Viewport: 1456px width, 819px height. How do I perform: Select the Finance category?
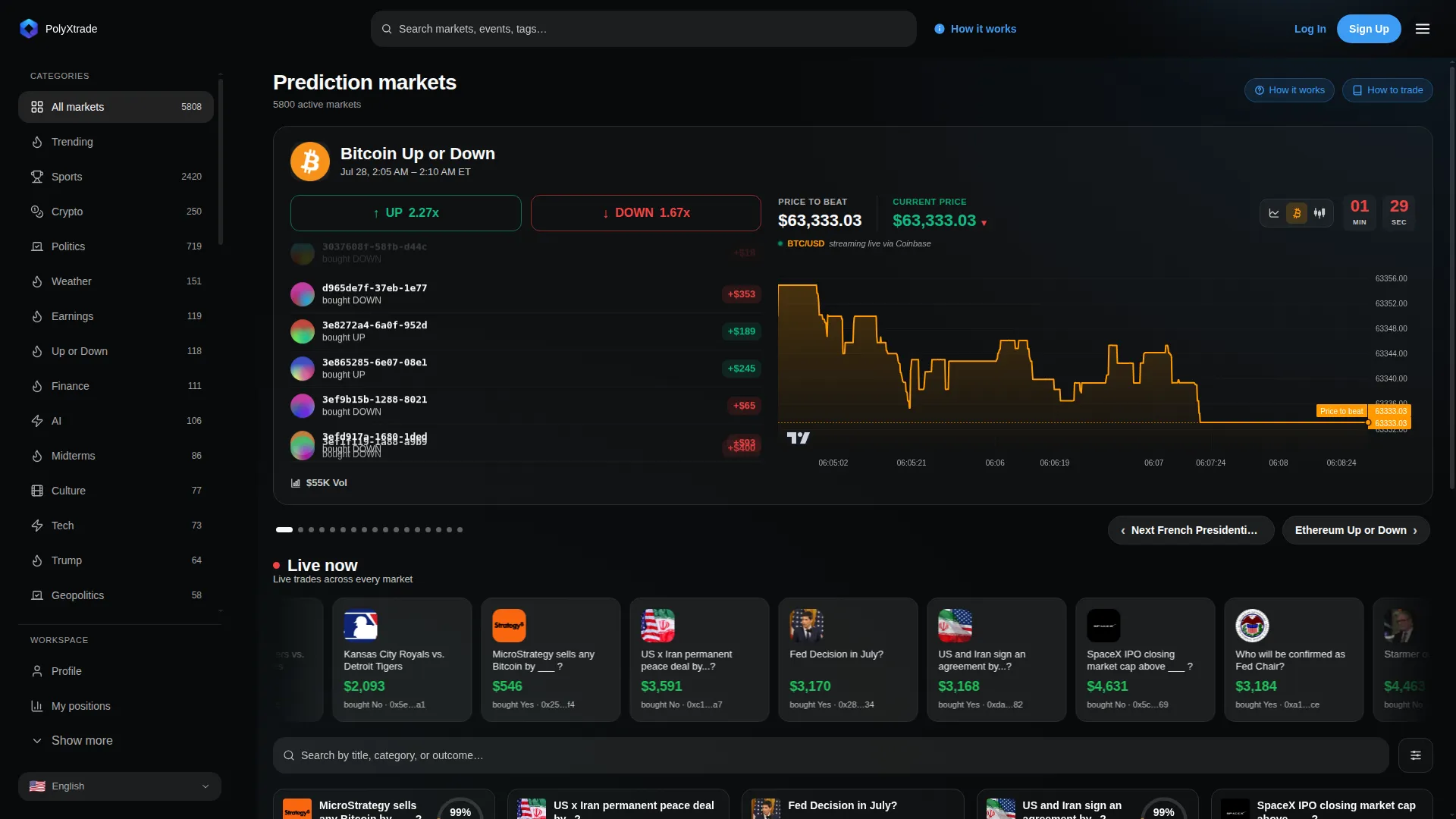pyautogui.click(x=116, y=386)
